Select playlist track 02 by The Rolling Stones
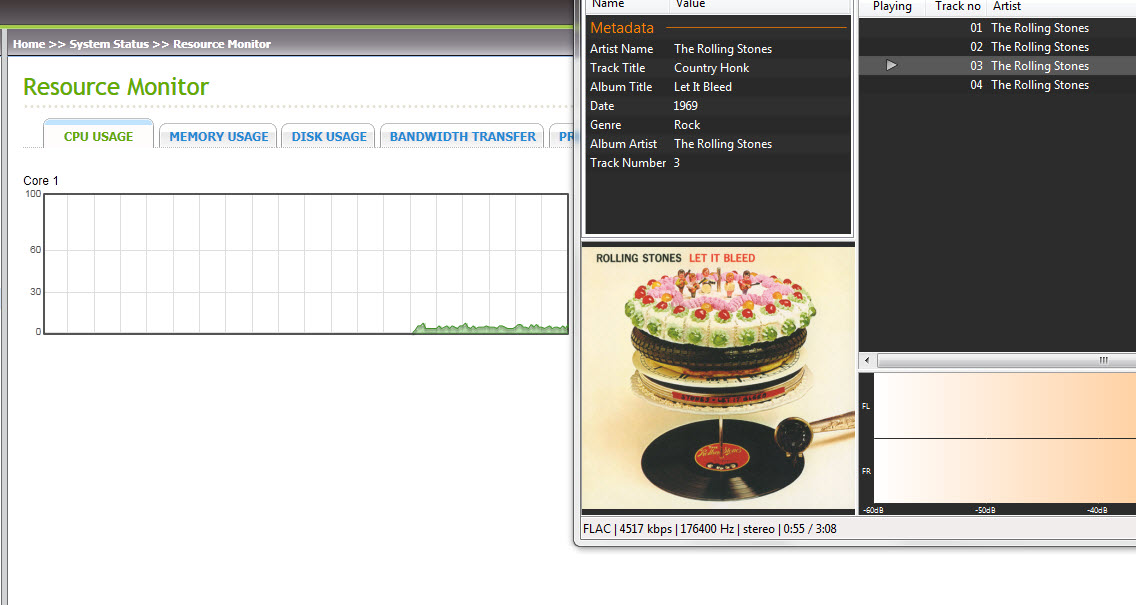The image size is (1136, 605). pos(997,46)
